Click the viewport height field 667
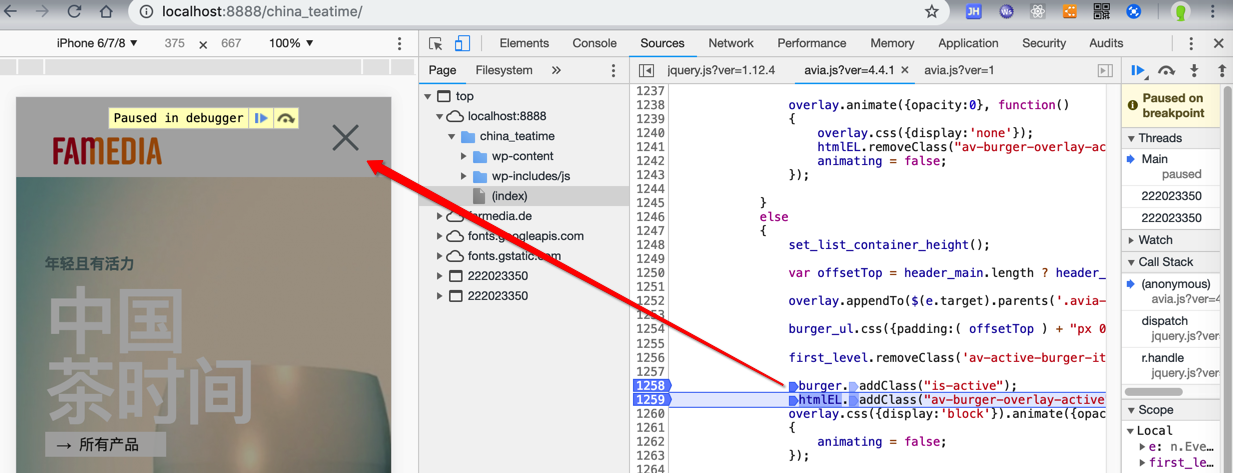Viewport: 1233px width, 473px height. pyautogui.click(x=231, y=44)
